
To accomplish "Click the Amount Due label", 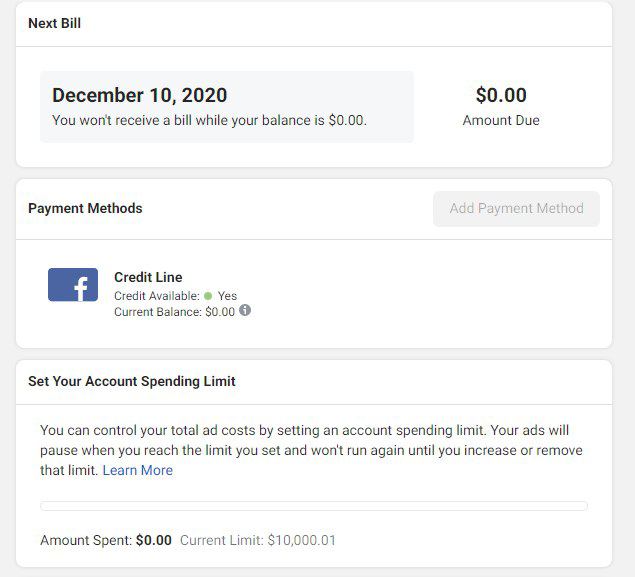I will coord(501,120).
